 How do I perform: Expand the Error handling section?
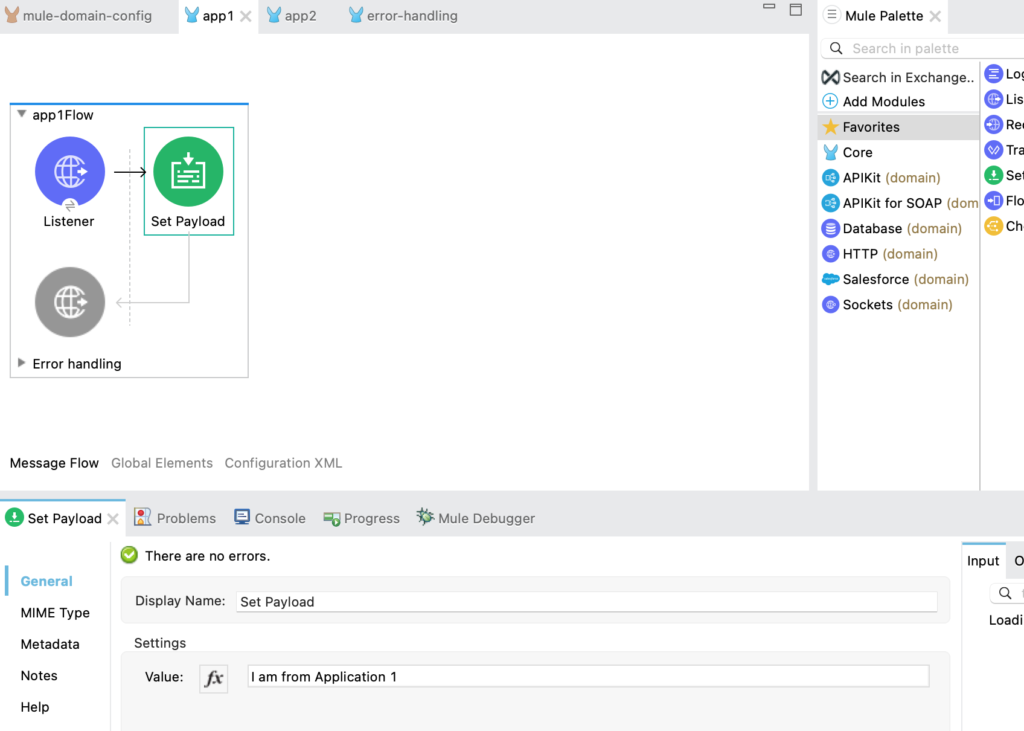point(22,363)
